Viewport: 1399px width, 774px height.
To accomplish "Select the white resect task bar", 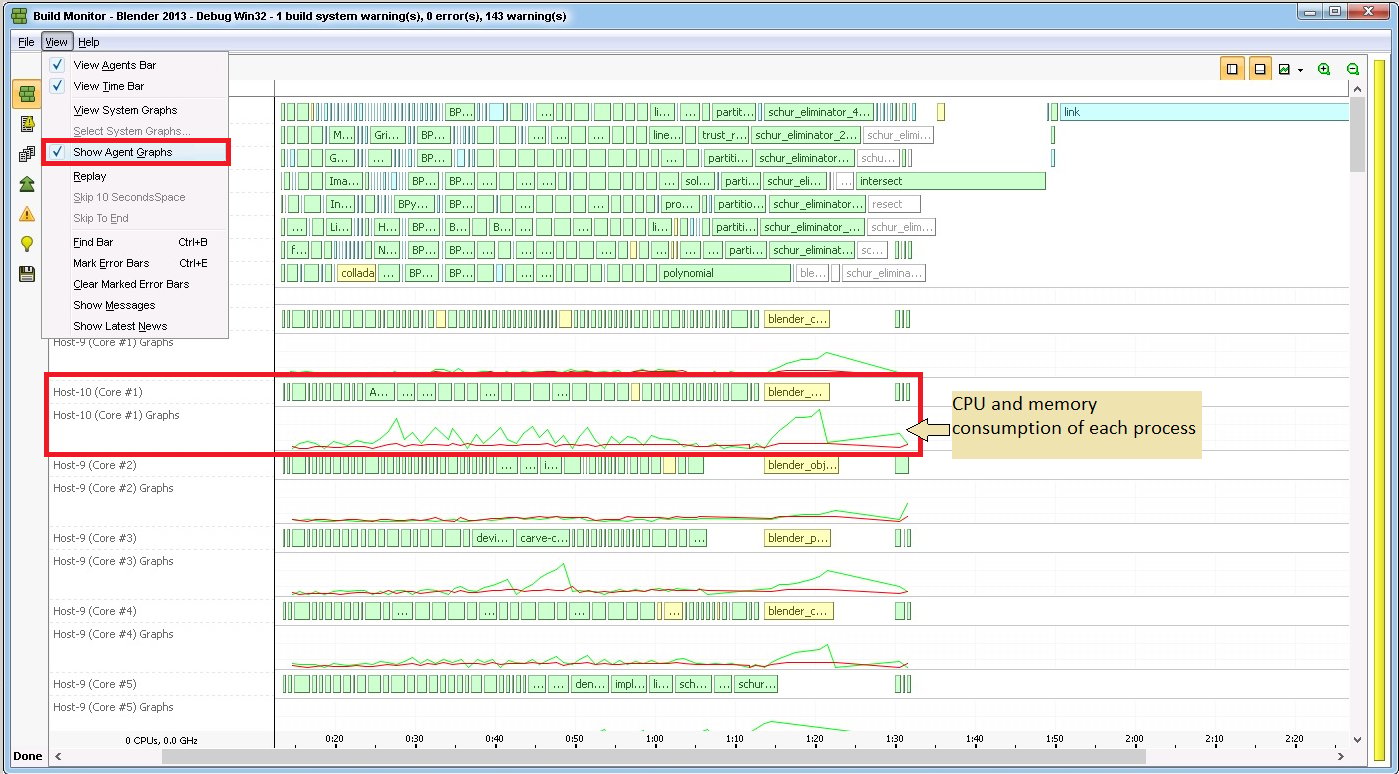I will [x=894, y=204].
